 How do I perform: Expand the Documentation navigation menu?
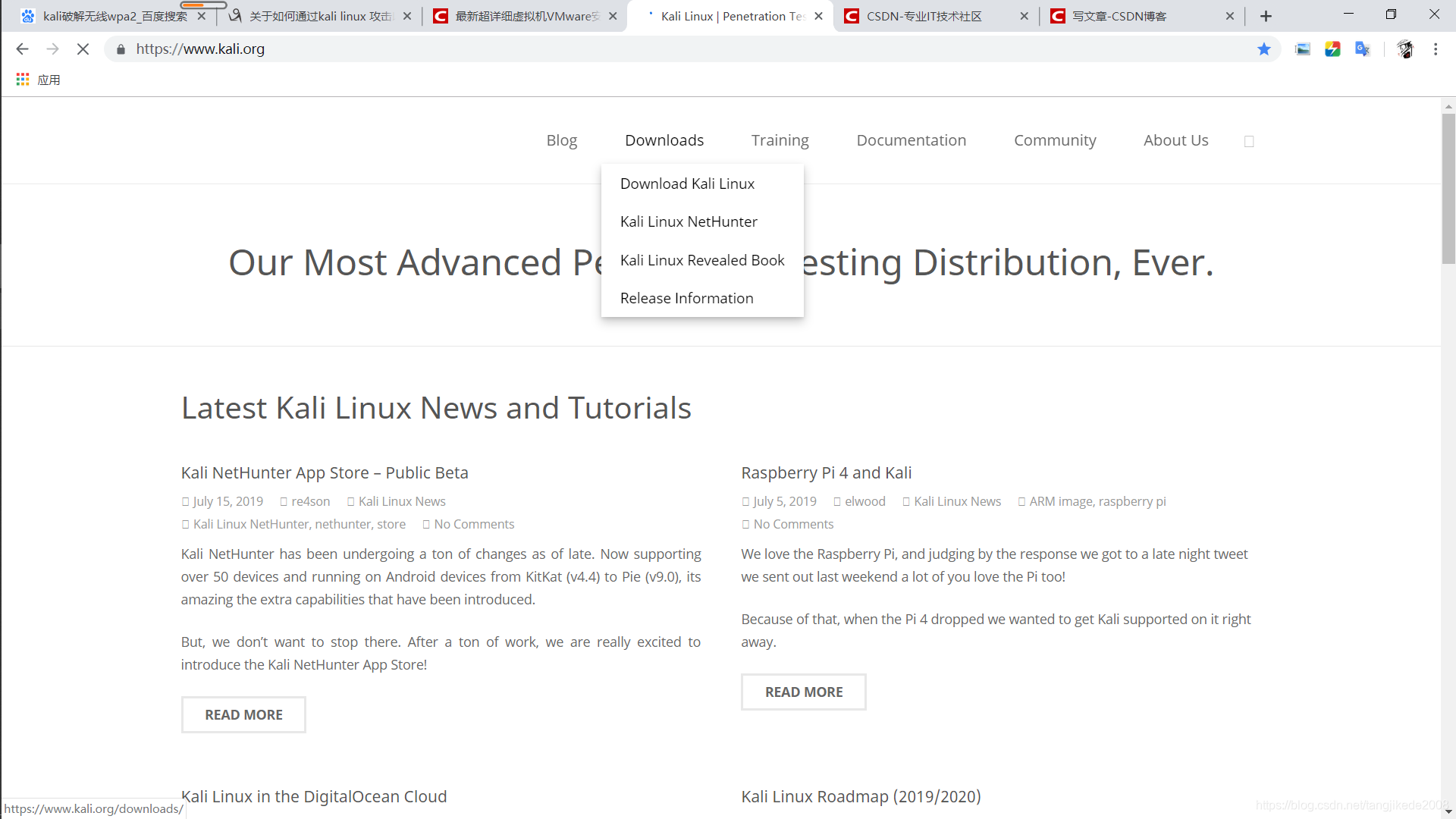coord(912,140)
